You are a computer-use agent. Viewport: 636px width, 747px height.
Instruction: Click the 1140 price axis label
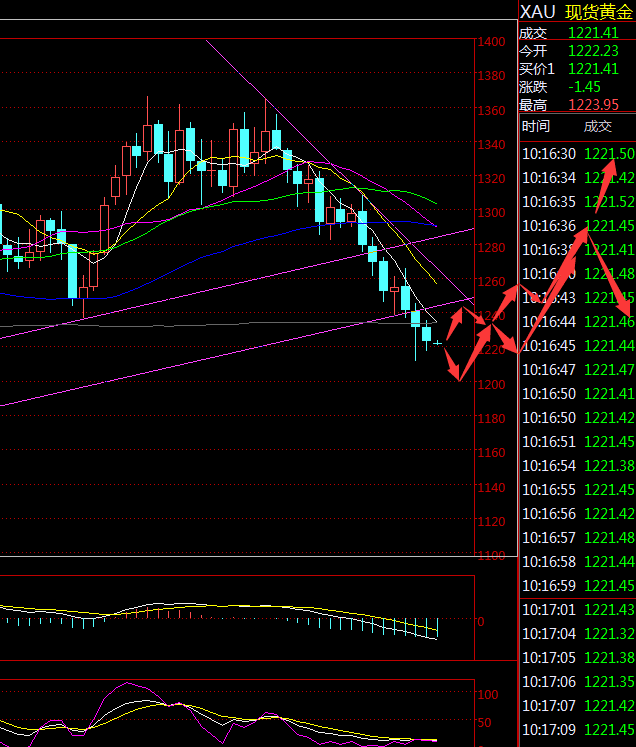click(x=491, y=487)
